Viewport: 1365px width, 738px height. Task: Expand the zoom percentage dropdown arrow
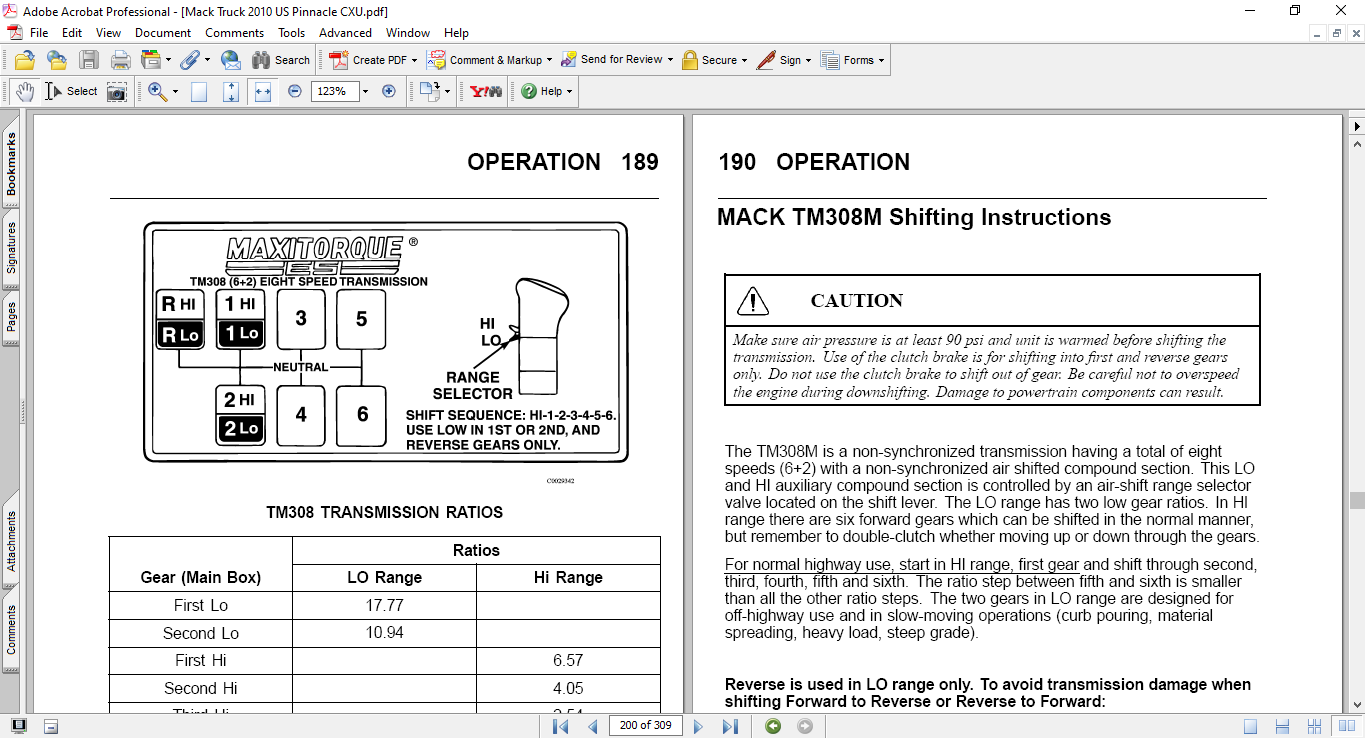click(x=365, y=91)
